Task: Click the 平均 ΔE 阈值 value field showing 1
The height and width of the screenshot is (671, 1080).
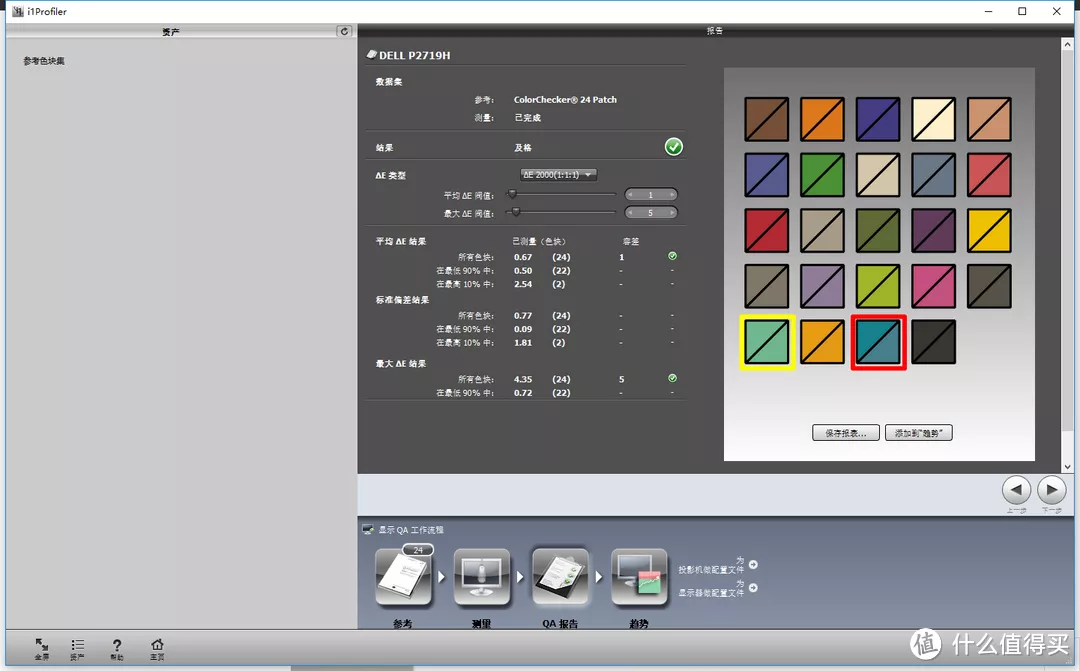Action: point(651,195)
